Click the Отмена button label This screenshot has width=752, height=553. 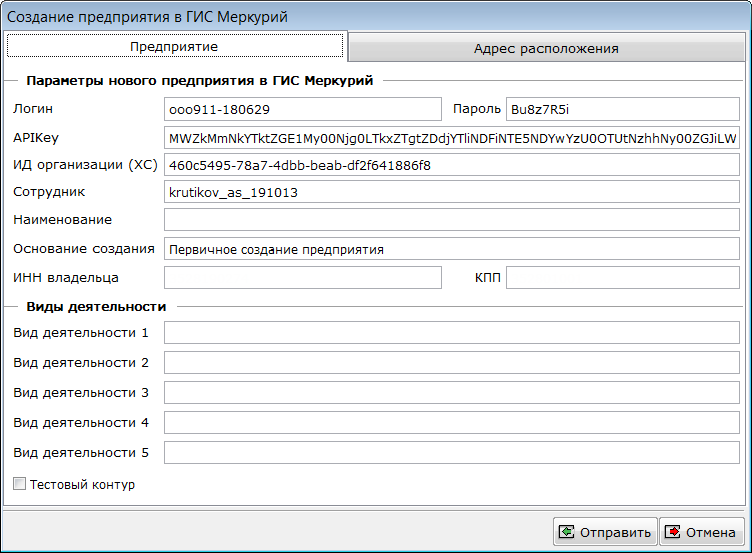[x=711, y=532]
